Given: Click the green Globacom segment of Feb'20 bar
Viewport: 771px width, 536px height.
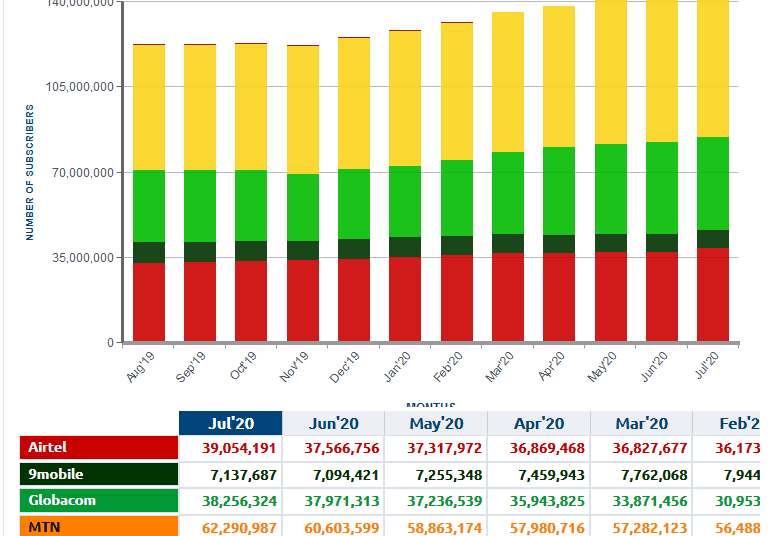Looking at the screenshot, I should [457, 198].
